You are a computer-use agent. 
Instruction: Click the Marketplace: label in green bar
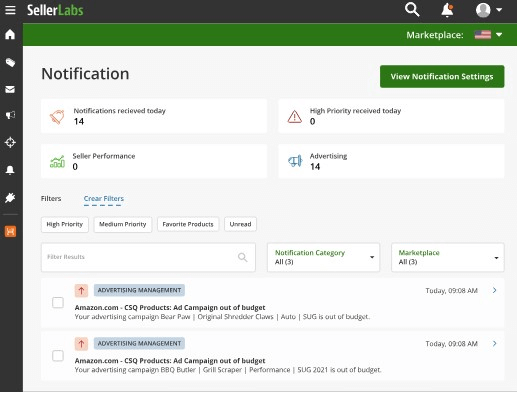point(435,35)
